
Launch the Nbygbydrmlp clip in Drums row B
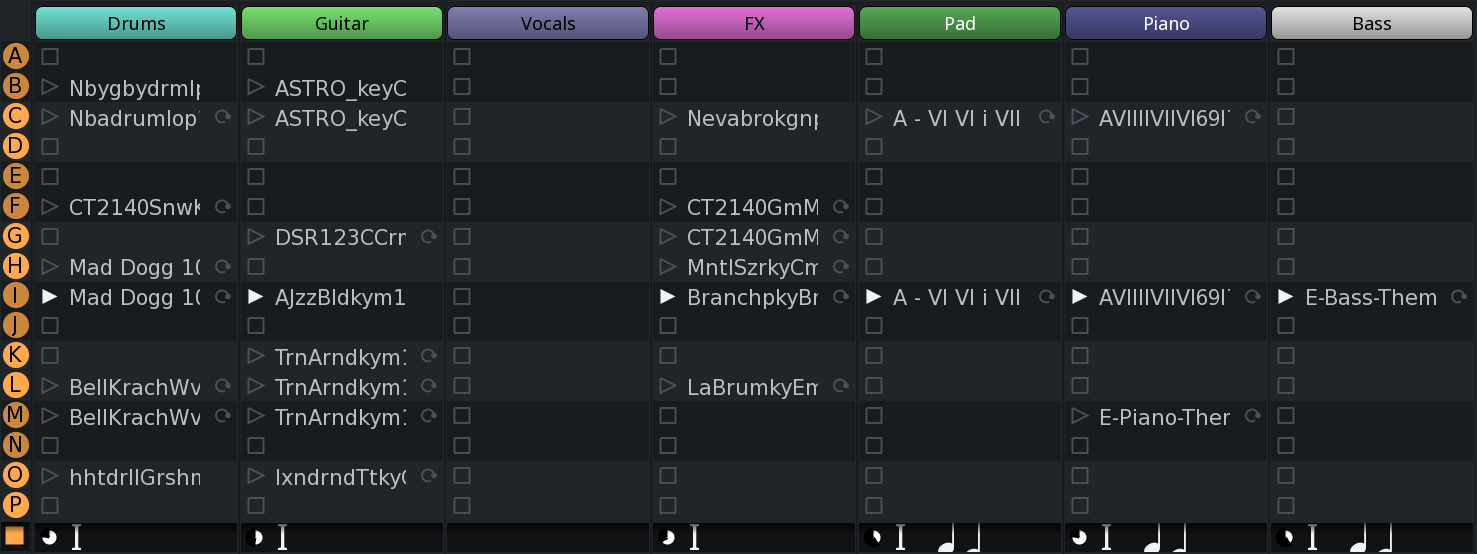pyautogui.click(x=50, y=87)
